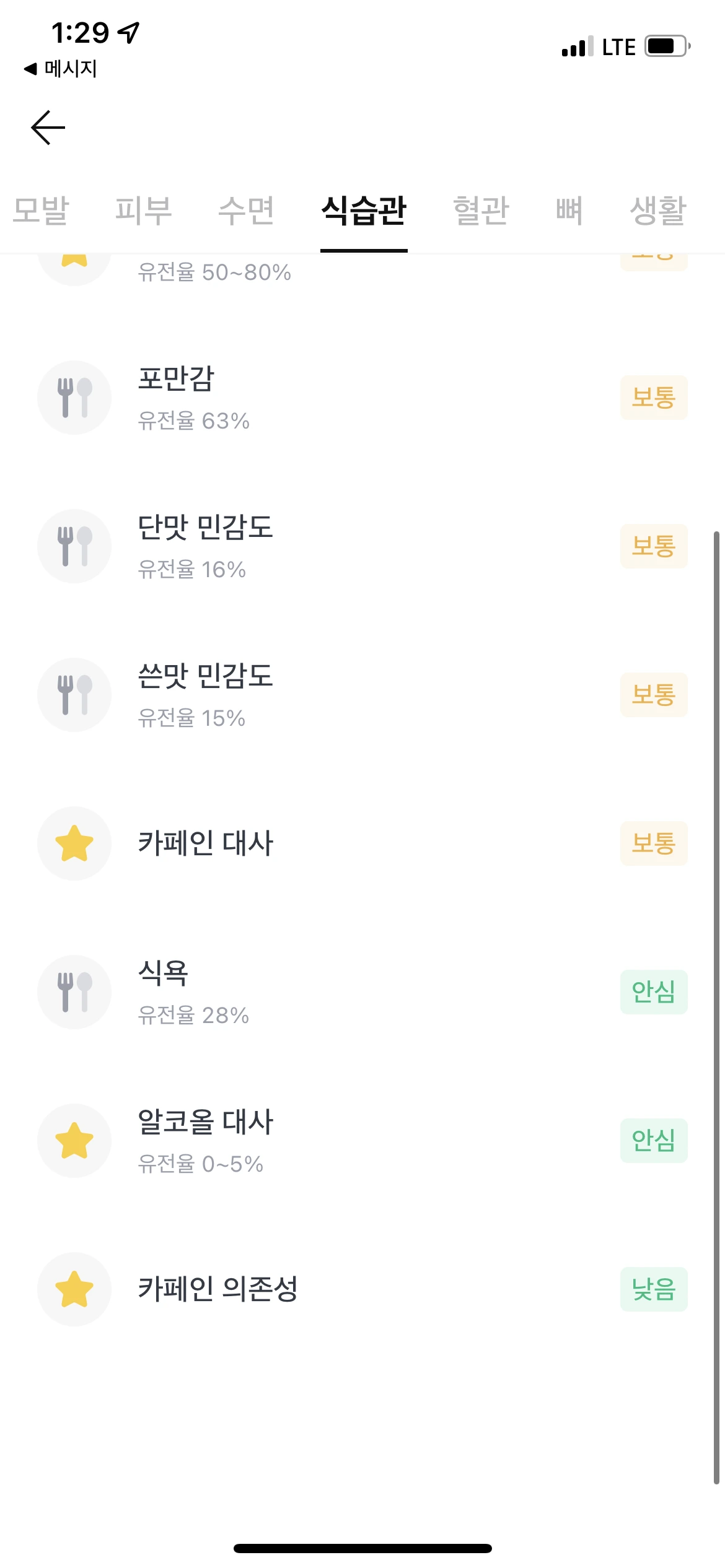Switch to the 피부 tab
This screenshot has height=1568, width=725.
(143, 211)
